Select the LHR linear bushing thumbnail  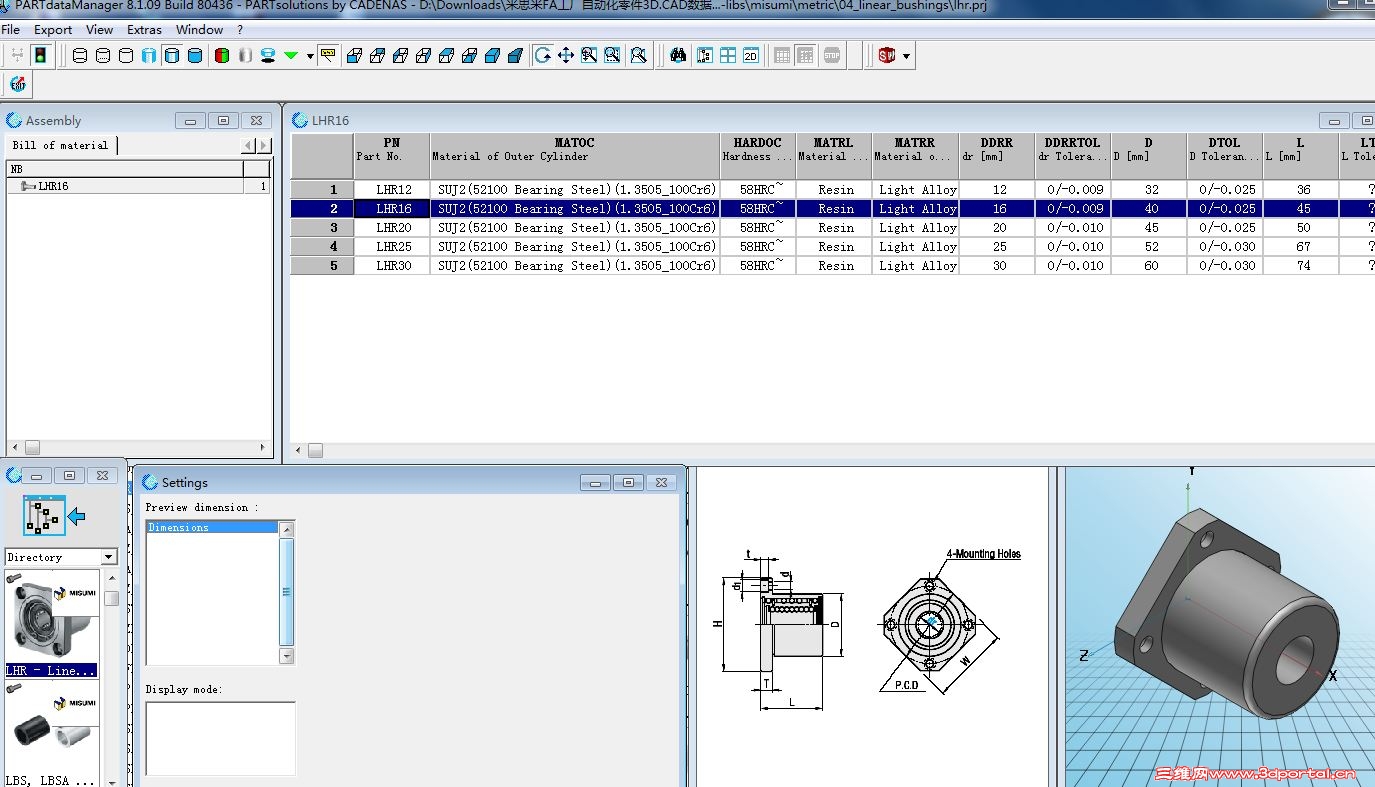click(52, 624)
